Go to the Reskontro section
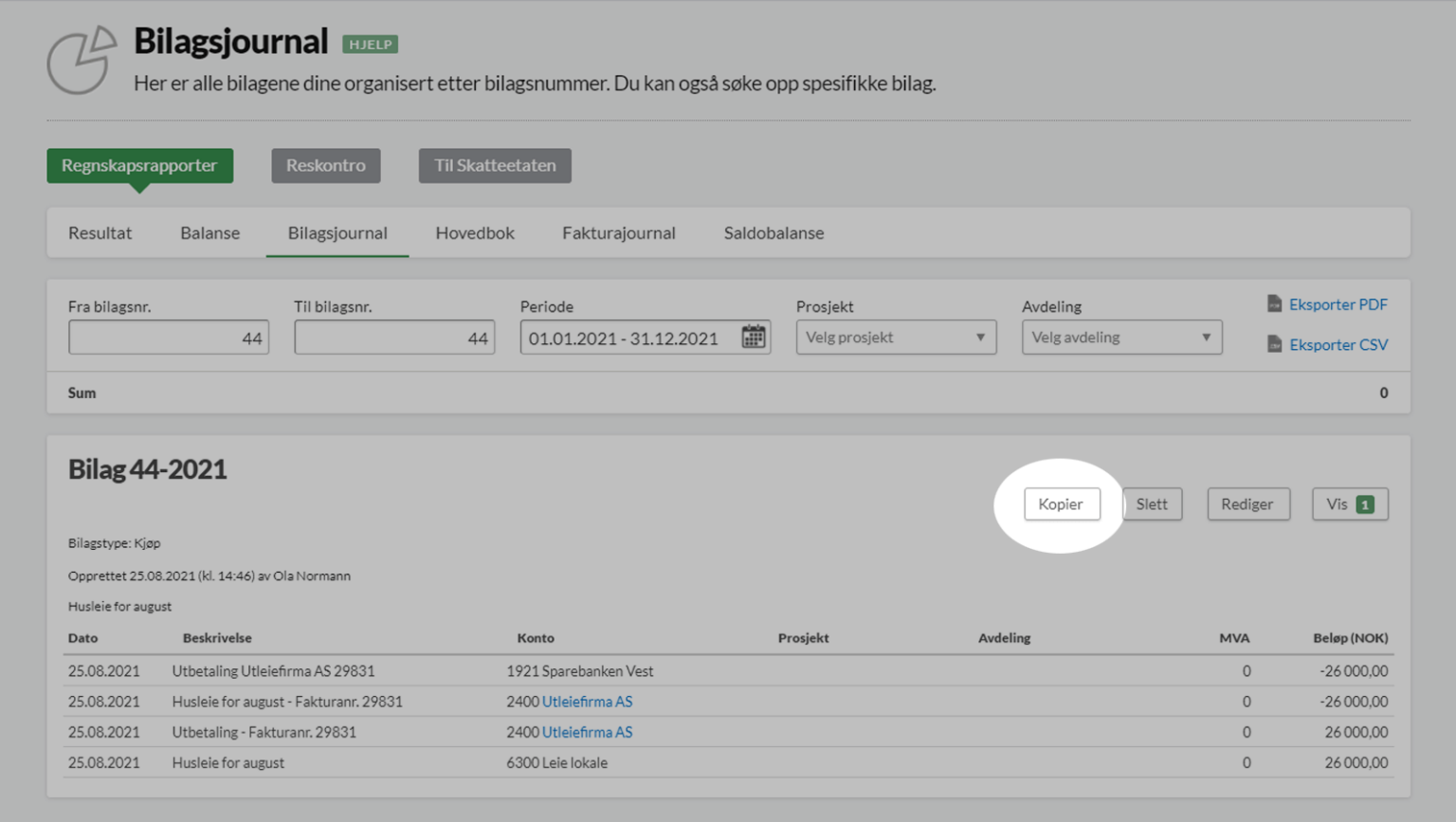The width and height of the screenshot is (1456, 822). [x=325, y=165]
